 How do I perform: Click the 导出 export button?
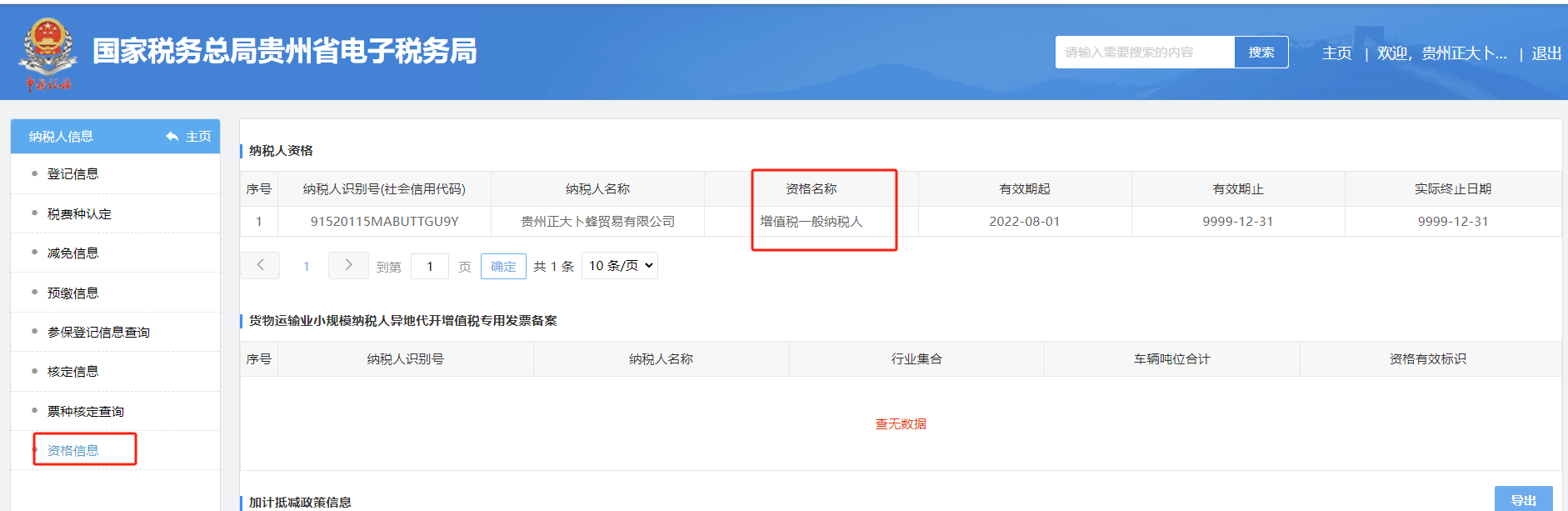[1523, 499]
